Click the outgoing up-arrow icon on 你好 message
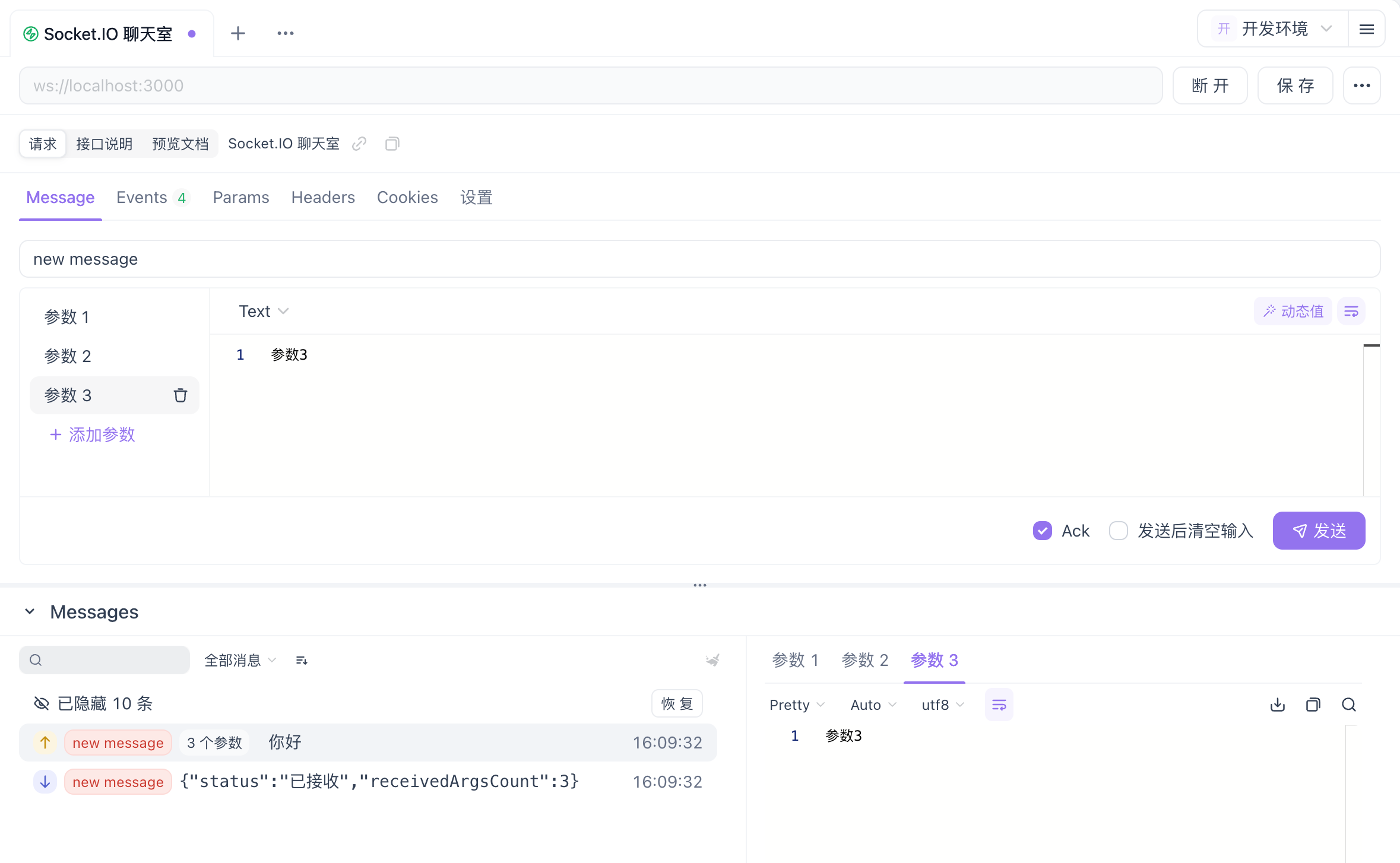This screenshot has width=1400, height=863. 45,743
